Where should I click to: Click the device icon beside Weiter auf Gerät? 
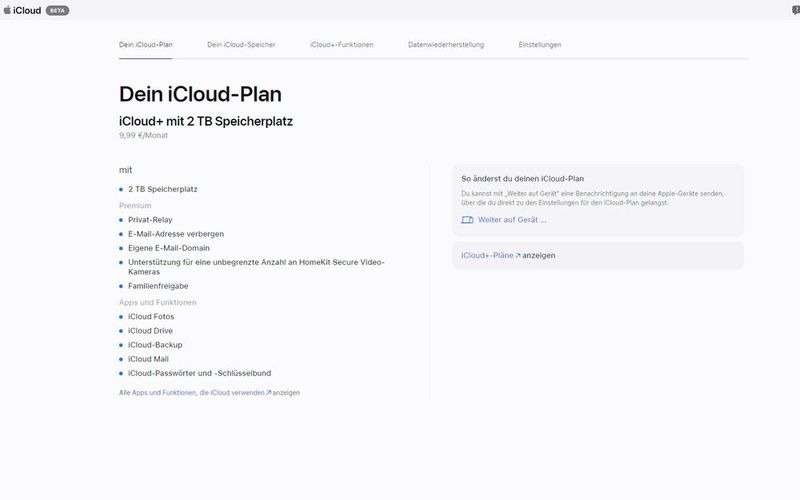(467, 220)
